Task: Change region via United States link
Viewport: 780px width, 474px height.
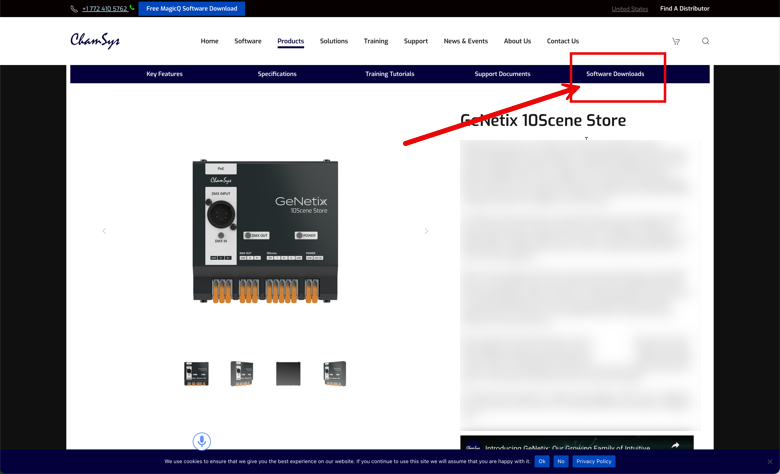Action: (x=630, y=8)
